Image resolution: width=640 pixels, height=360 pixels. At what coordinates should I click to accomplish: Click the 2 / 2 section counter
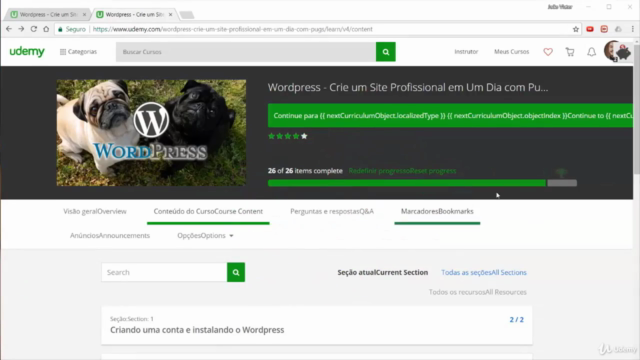(516, 320)
